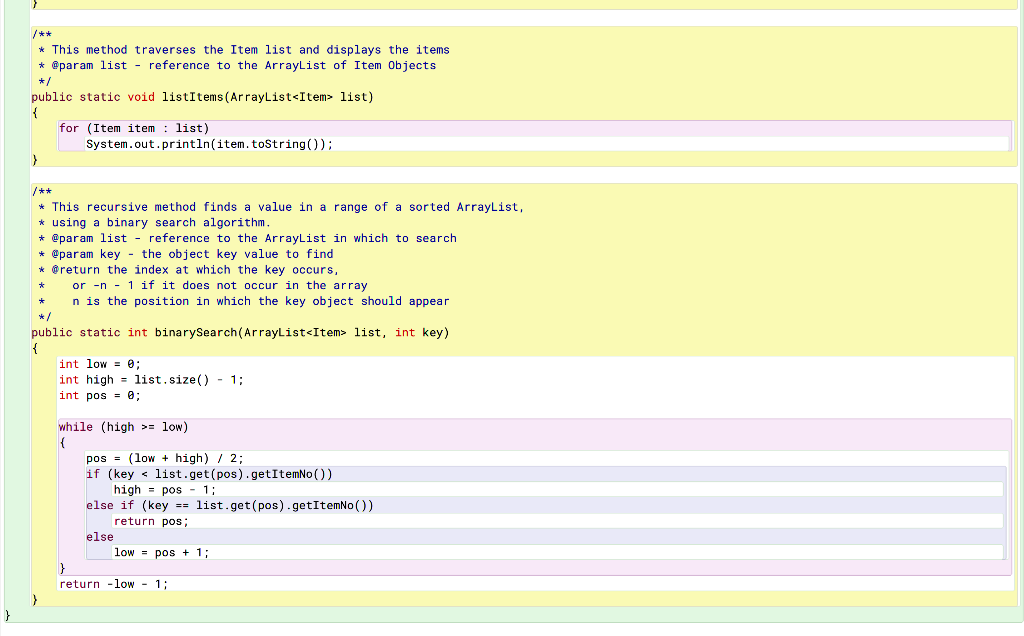Click the else keyword in binarySearch
Screen dimensions: 1024x636
point(98,536)
